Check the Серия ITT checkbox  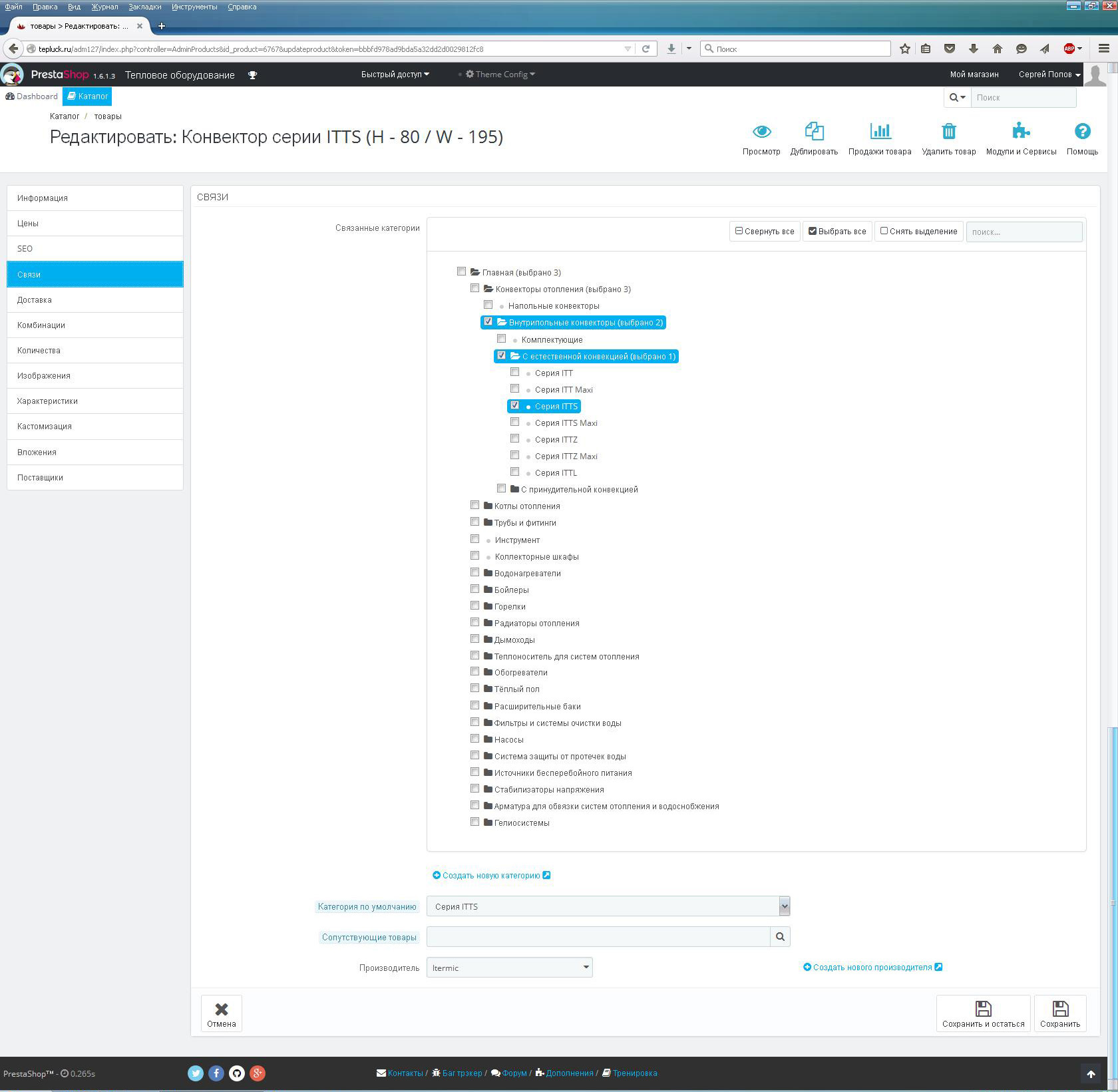(514, 372)
